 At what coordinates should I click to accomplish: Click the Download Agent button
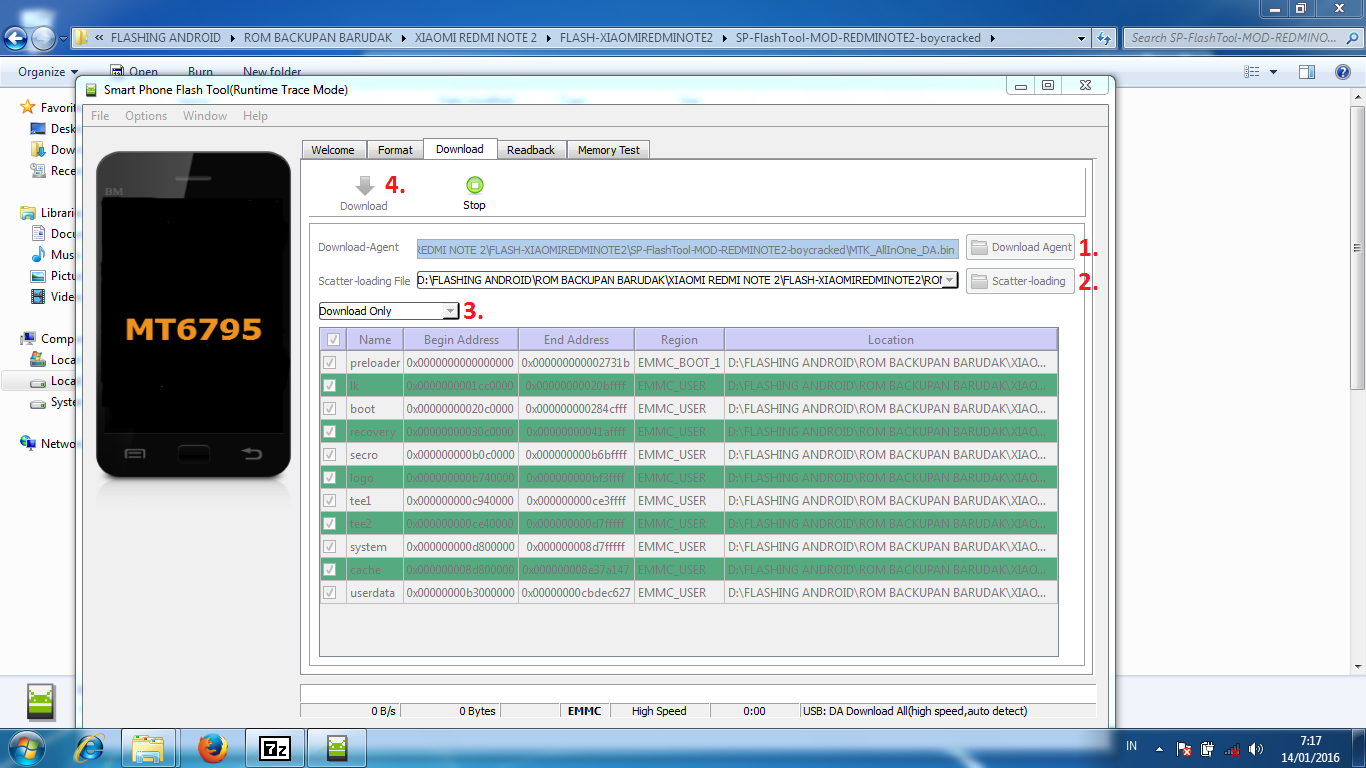(x=1020, y=247)
